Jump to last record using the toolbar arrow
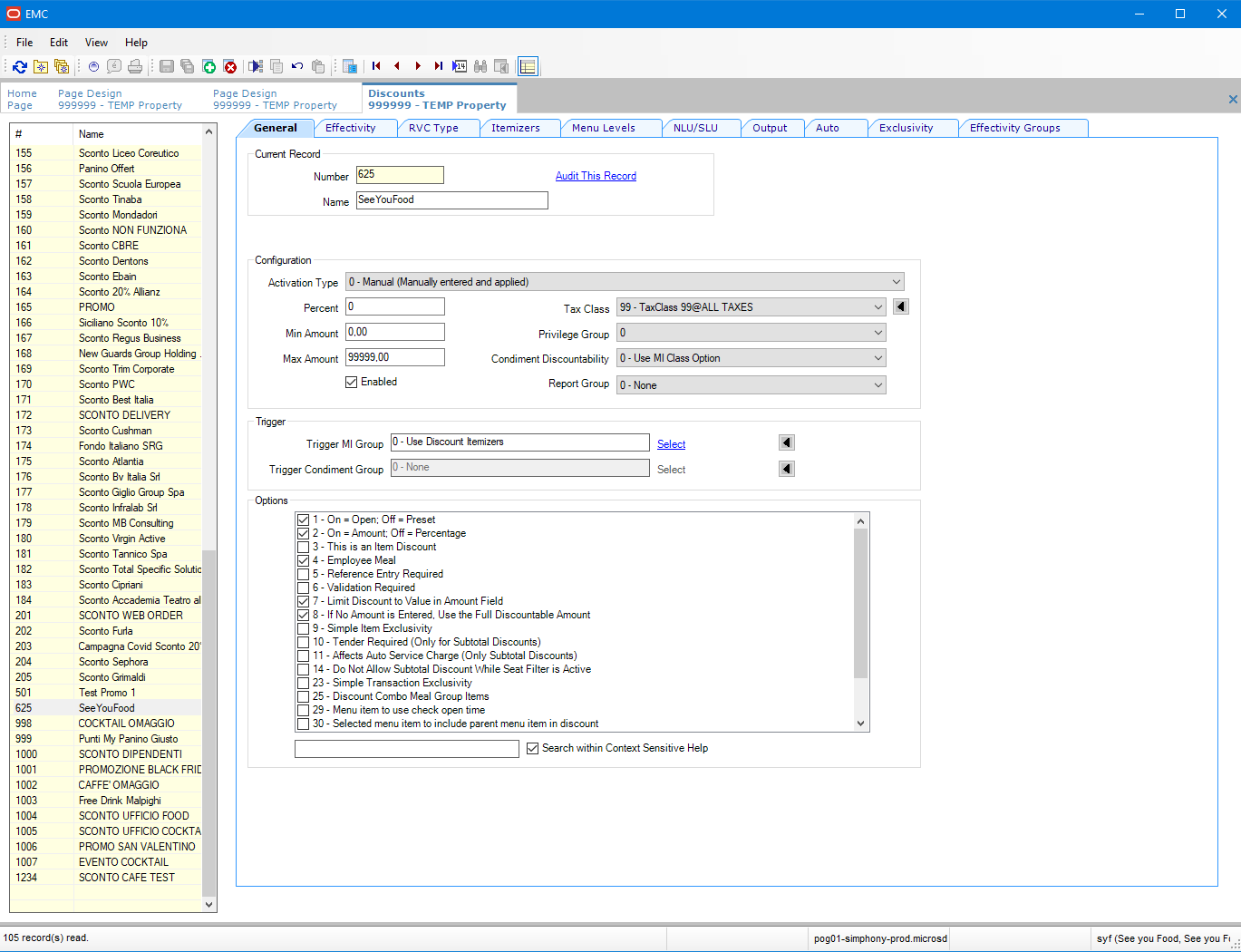Image resolution: width=1241 pixels, height=952 pixels. (x=439, y=66)
